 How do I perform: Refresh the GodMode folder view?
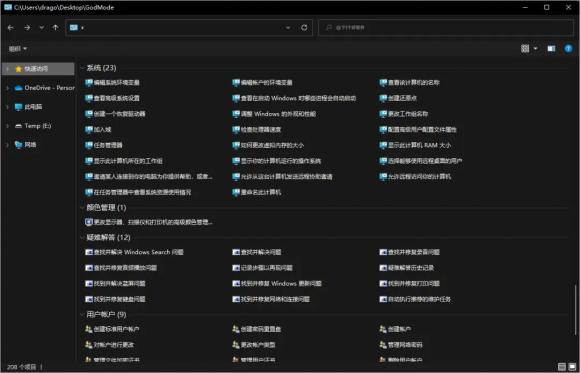(304, 28)
